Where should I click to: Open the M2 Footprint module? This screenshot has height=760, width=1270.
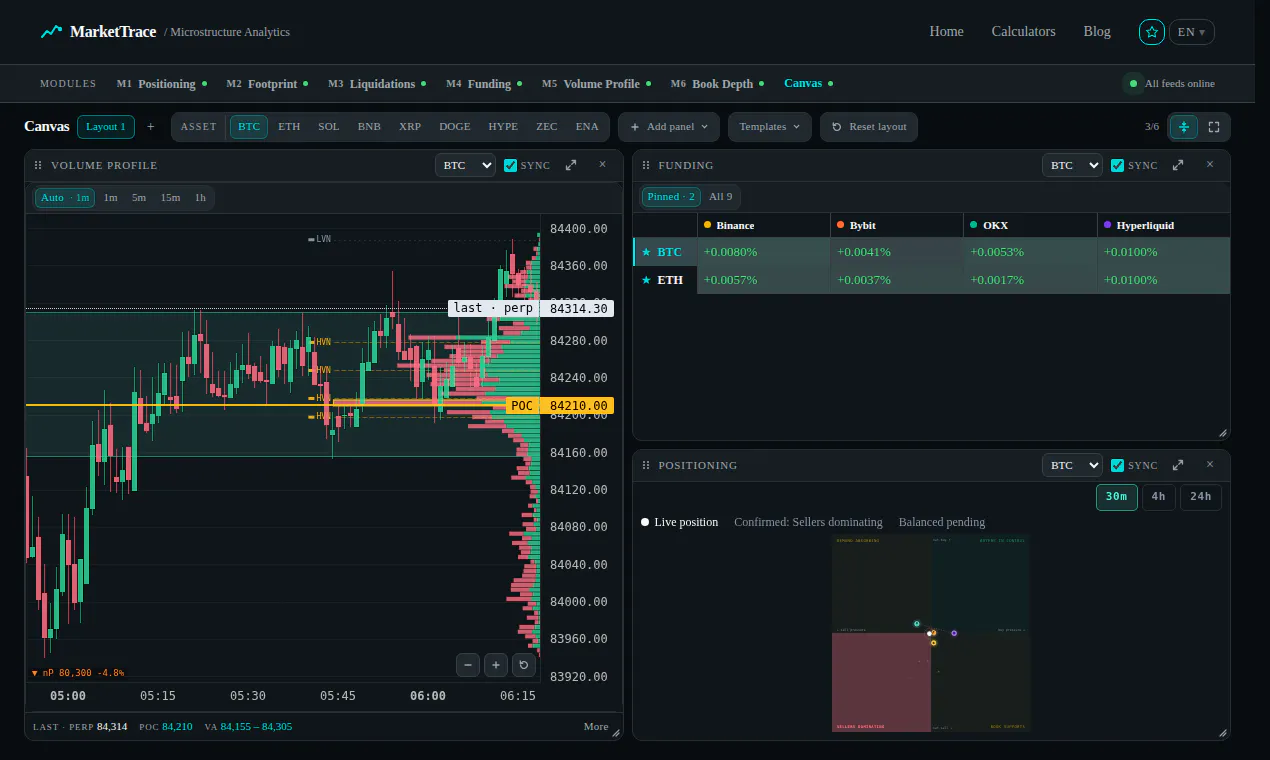[267, 84]
